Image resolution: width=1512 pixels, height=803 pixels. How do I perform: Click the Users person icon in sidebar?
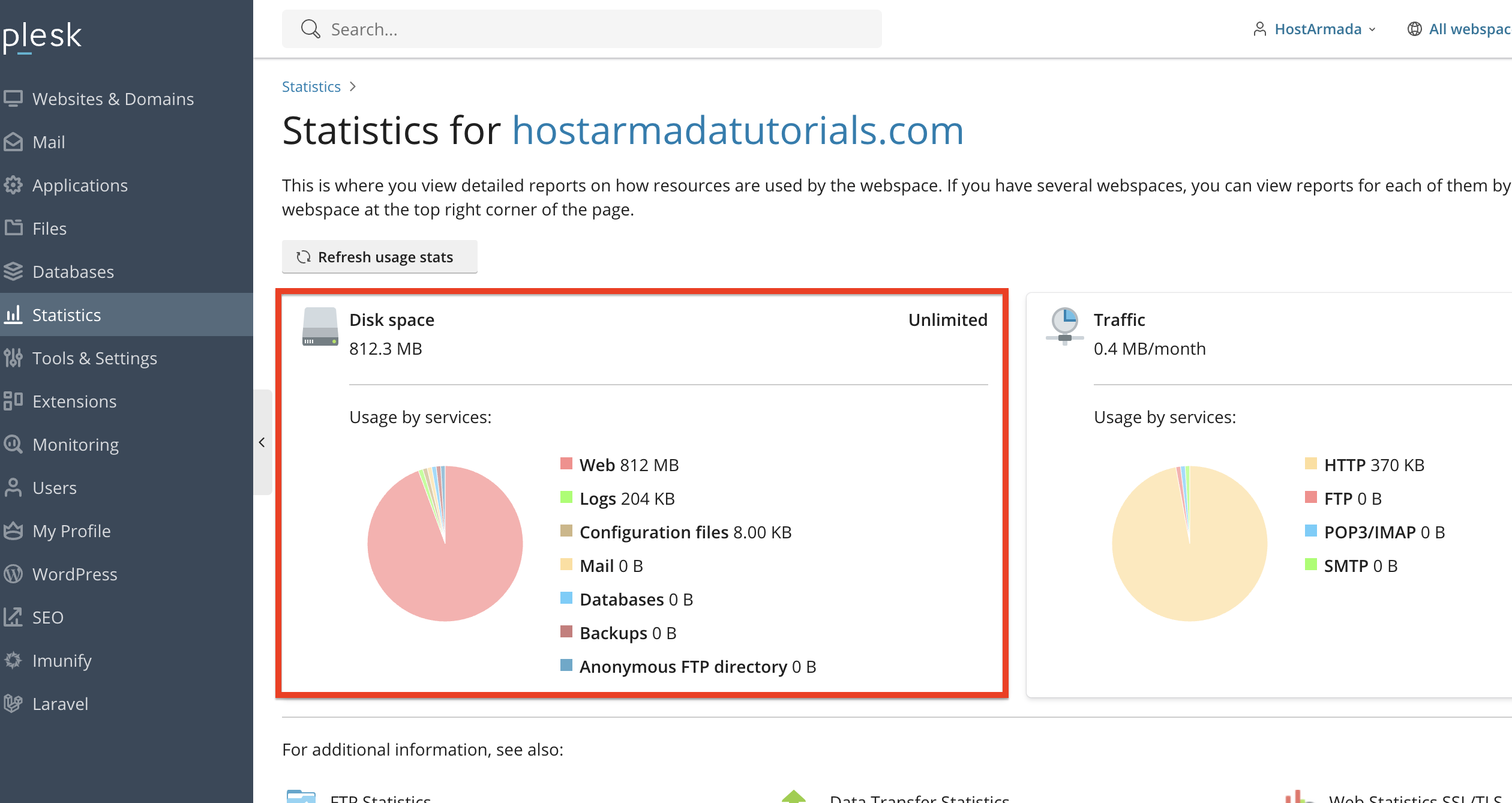tap(13, 487)
